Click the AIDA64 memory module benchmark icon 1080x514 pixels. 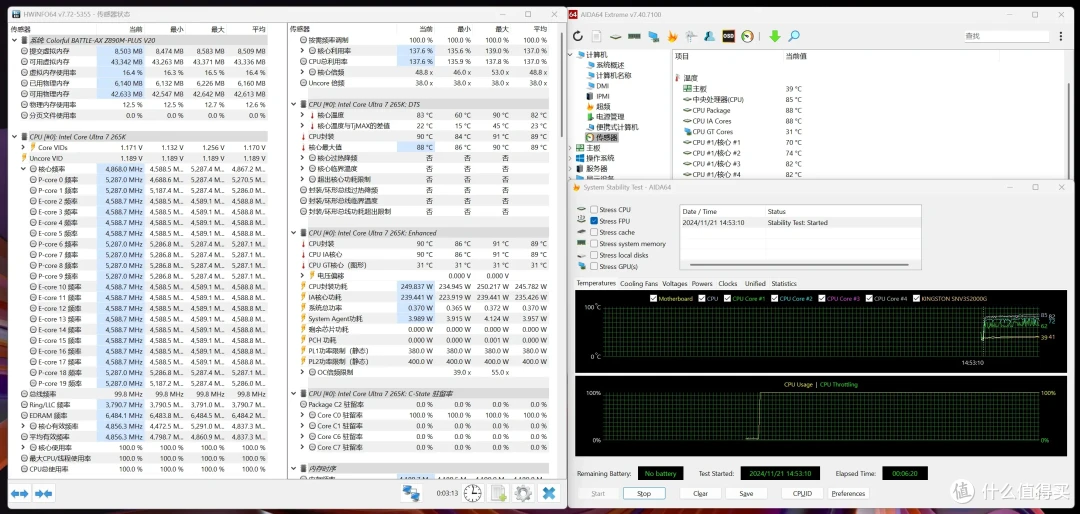pyautogui.click(x=634, y=36)
